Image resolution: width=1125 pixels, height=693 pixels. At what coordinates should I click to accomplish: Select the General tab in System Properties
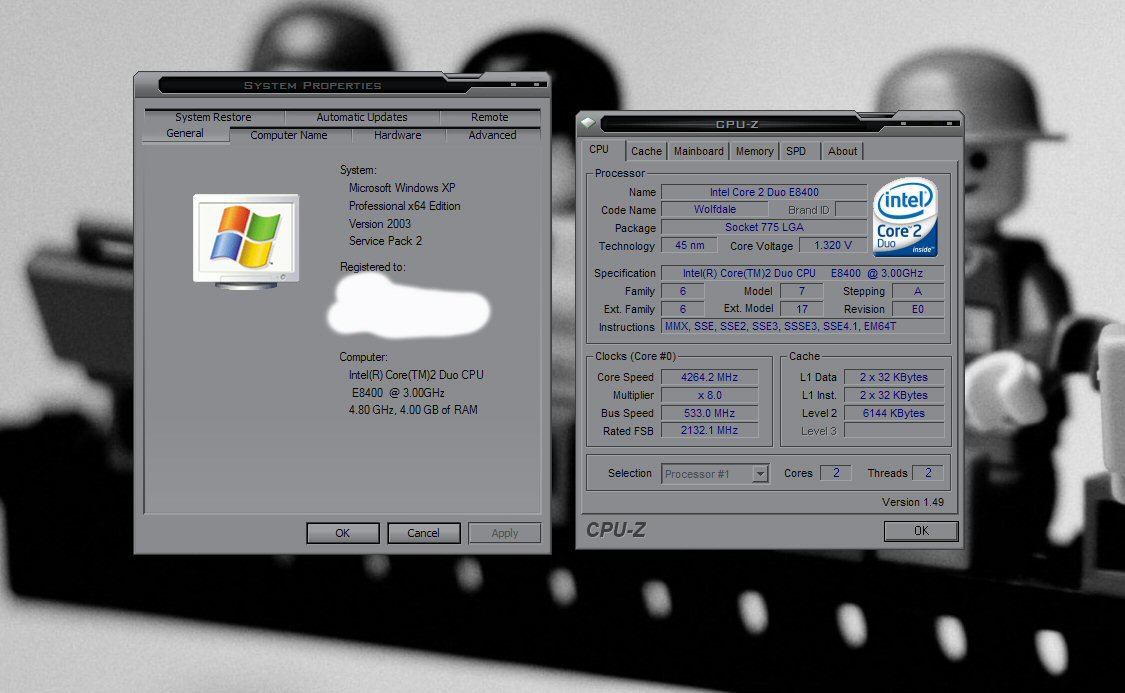pyautogui.click(x=185, y=133)
